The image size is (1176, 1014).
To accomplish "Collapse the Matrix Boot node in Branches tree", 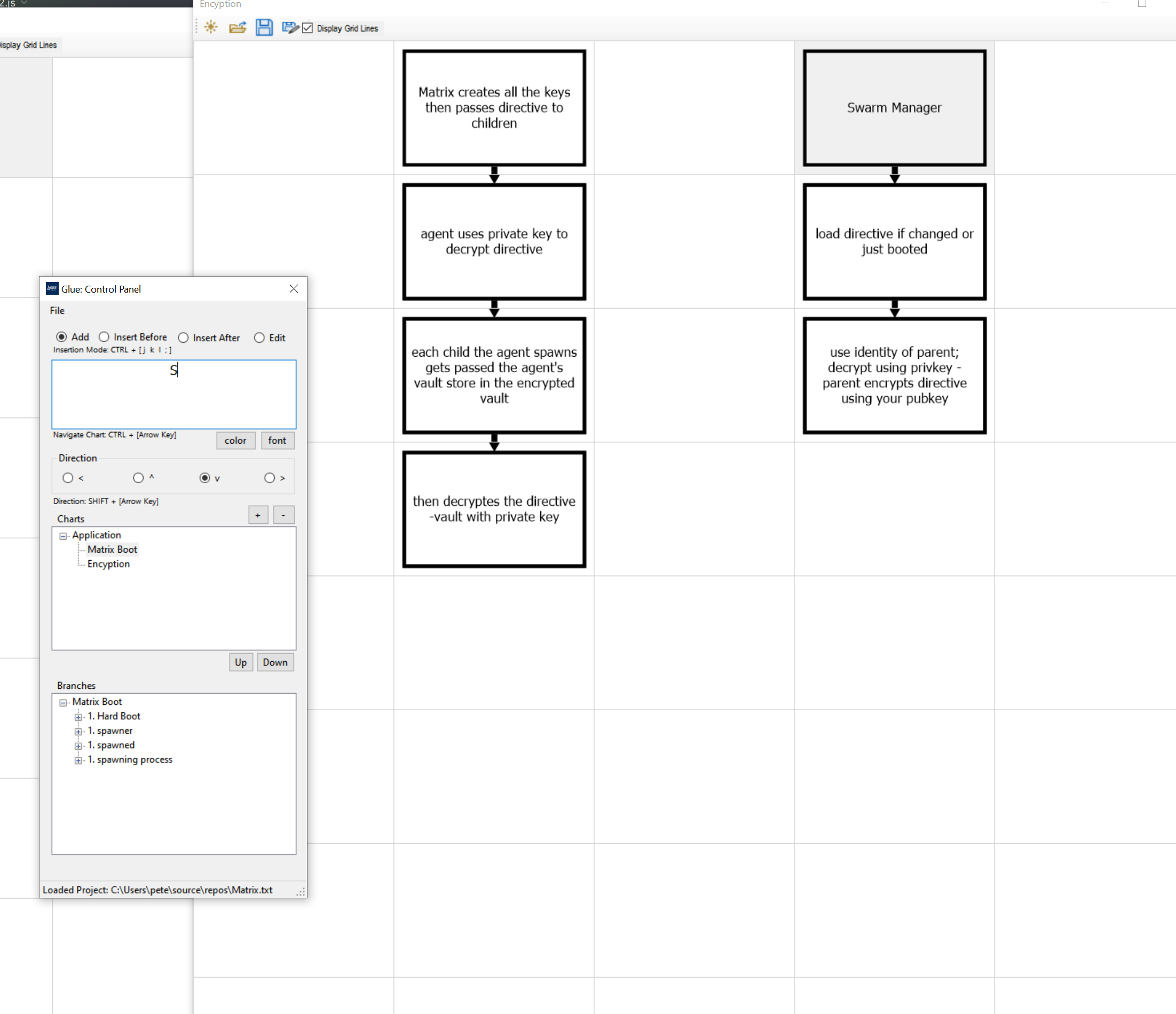I will click(63, 702).
